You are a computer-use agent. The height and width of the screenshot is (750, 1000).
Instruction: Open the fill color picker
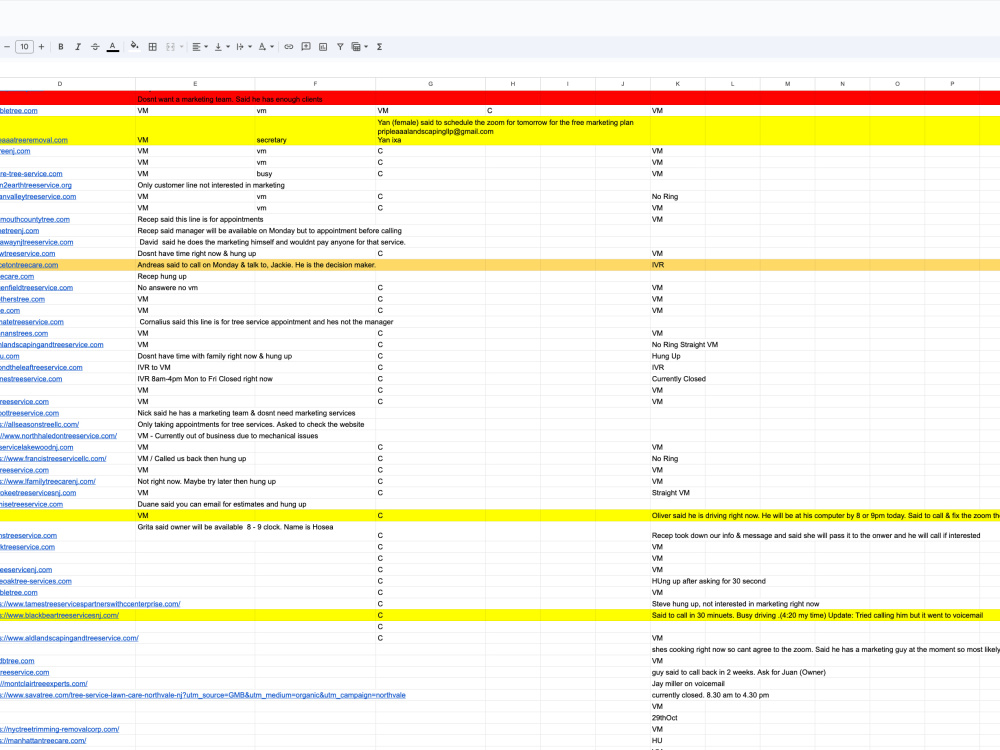tap(134, 46)
